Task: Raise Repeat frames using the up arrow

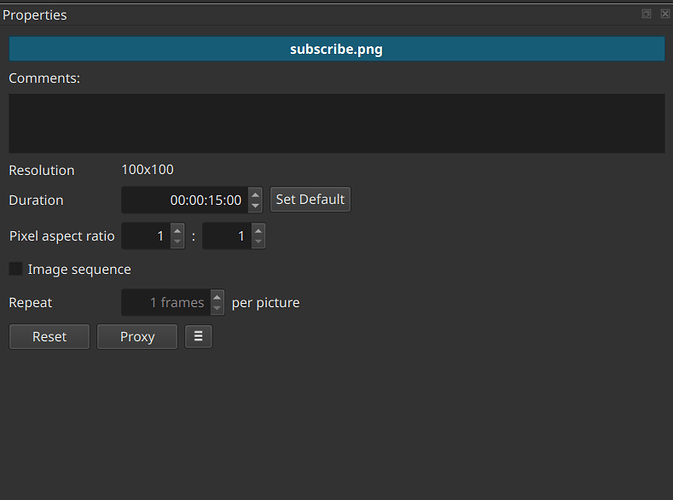Action: (x=217, y=296)
